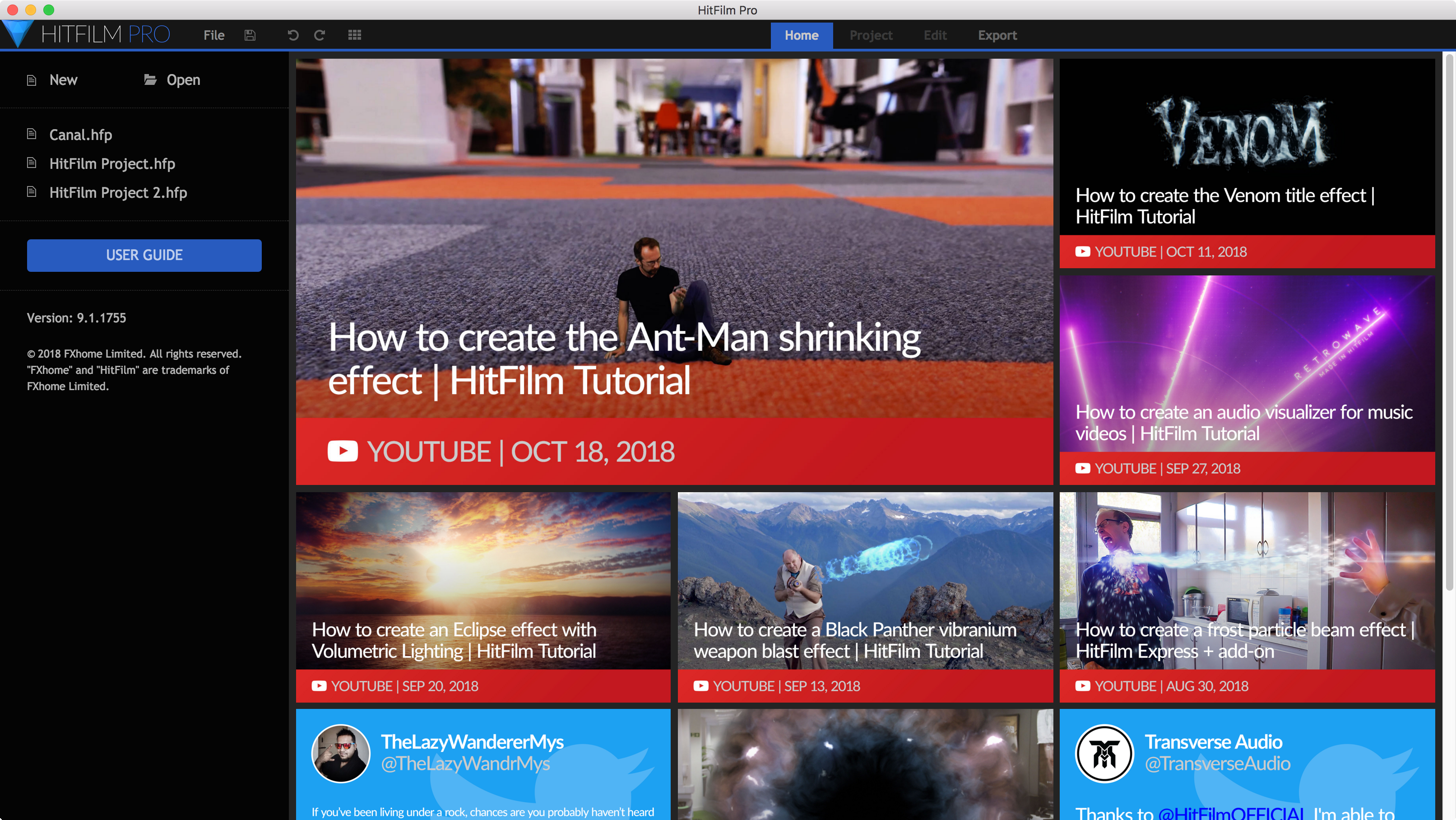Click the Redo icon in toolbar
The image size is (1456, 820).
[320, 36]
